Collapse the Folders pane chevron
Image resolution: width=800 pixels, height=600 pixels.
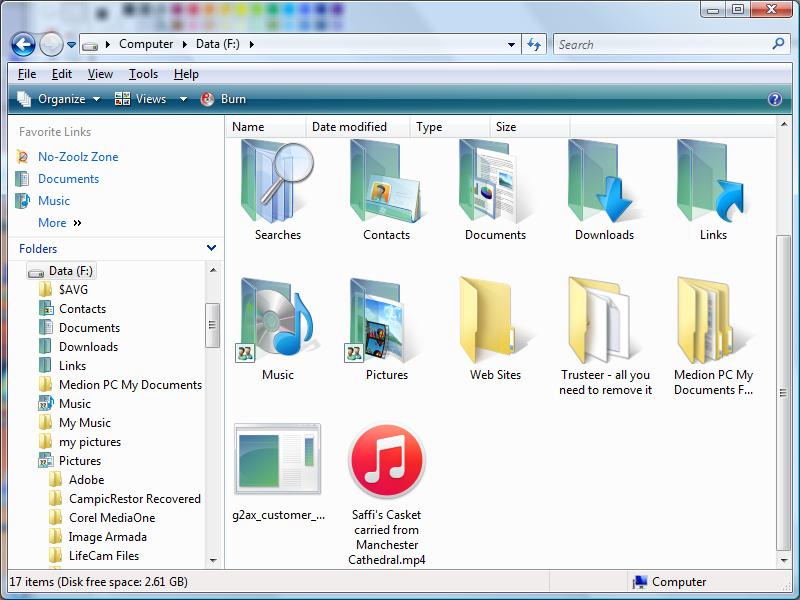coord(211,248)
